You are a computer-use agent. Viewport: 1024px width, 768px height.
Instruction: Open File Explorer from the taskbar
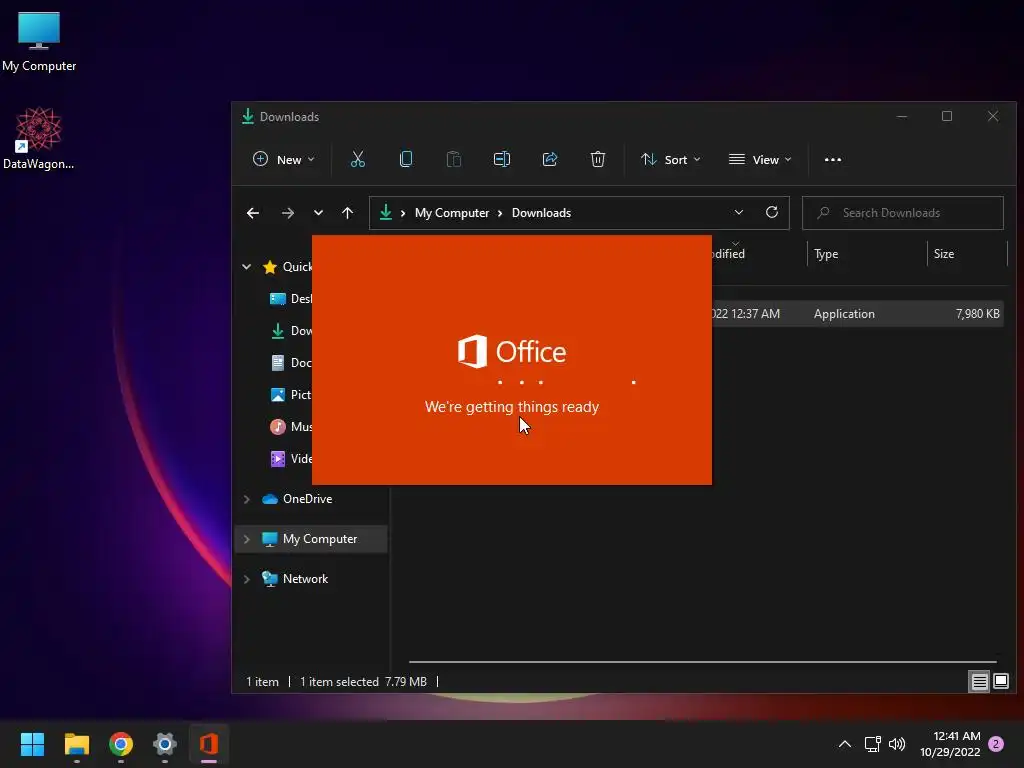(76, 744)
